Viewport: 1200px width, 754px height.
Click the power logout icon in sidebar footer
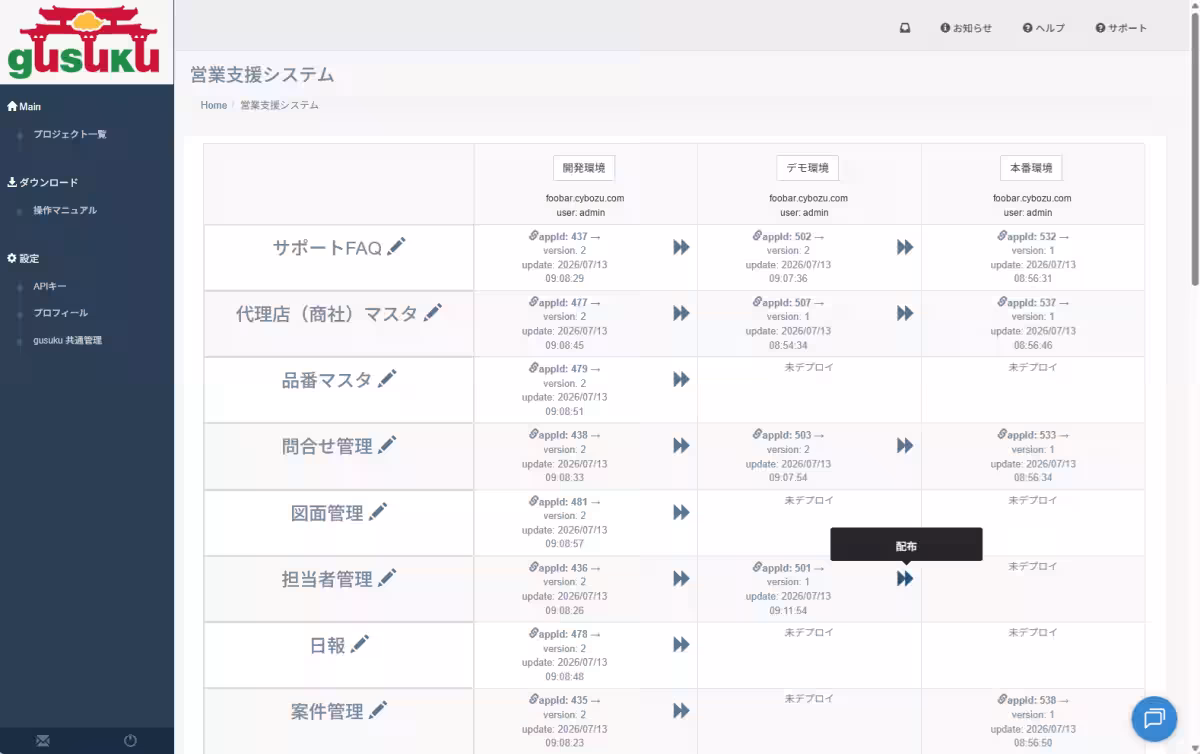(x=130, y=741)
